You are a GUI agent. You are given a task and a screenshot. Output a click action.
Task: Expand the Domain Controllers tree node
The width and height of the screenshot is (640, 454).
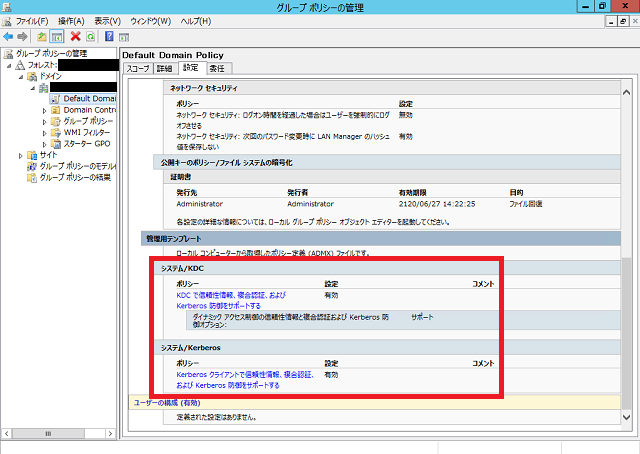pos(44,110)
